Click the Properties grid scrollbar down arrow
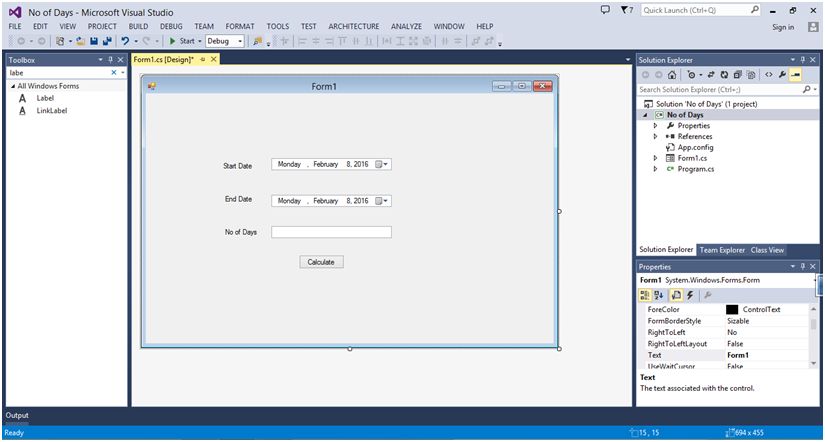 814,363
